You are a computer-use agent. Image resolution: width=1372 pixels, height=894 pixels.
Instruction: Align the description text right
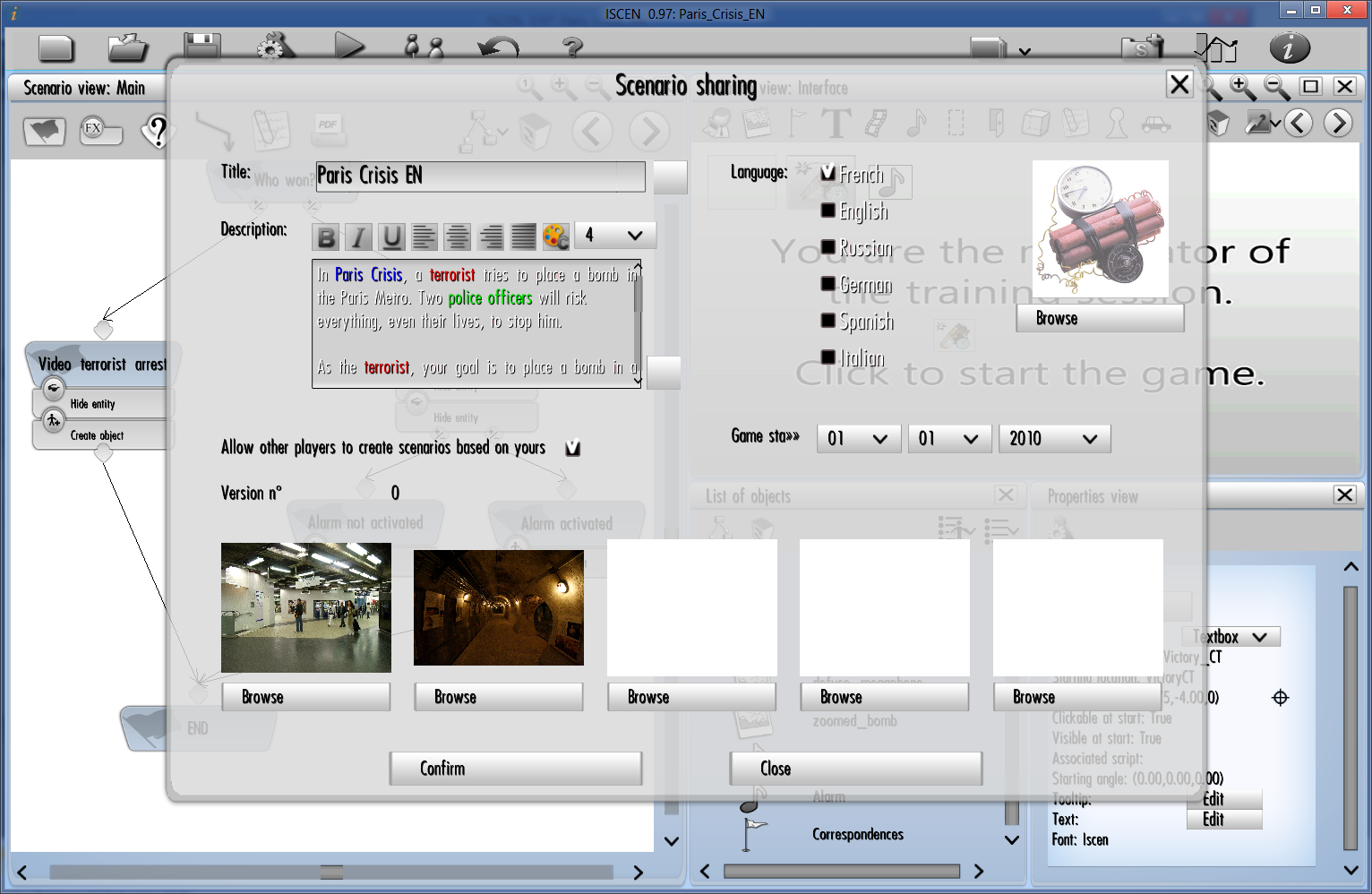click(491, 237)
